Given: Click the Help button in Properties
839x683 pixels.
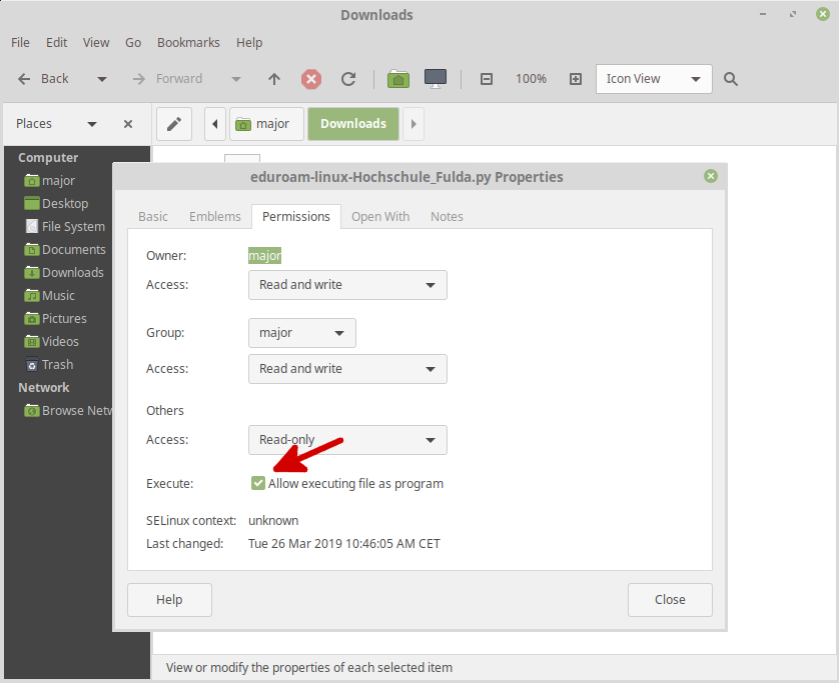Looking at the screenshot, I should (x=169, y=600).
